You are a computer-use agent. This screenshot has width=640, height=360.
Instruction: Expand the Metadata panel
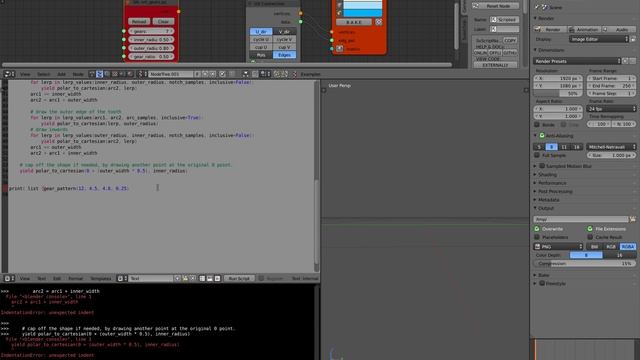(549, 200)
